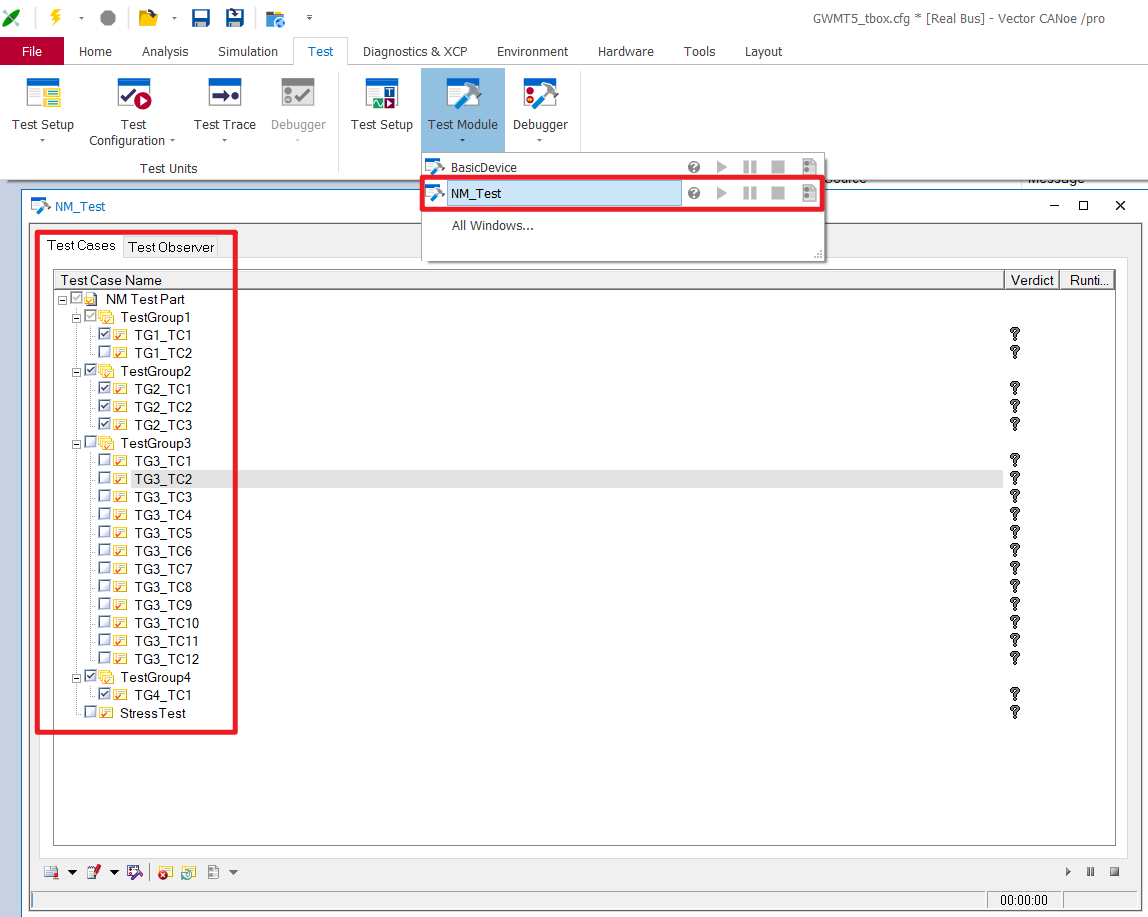Viewport: 1148px width, 917px height.
Task: Click the first test report icon in bottom toolbar
Action: 51,872
